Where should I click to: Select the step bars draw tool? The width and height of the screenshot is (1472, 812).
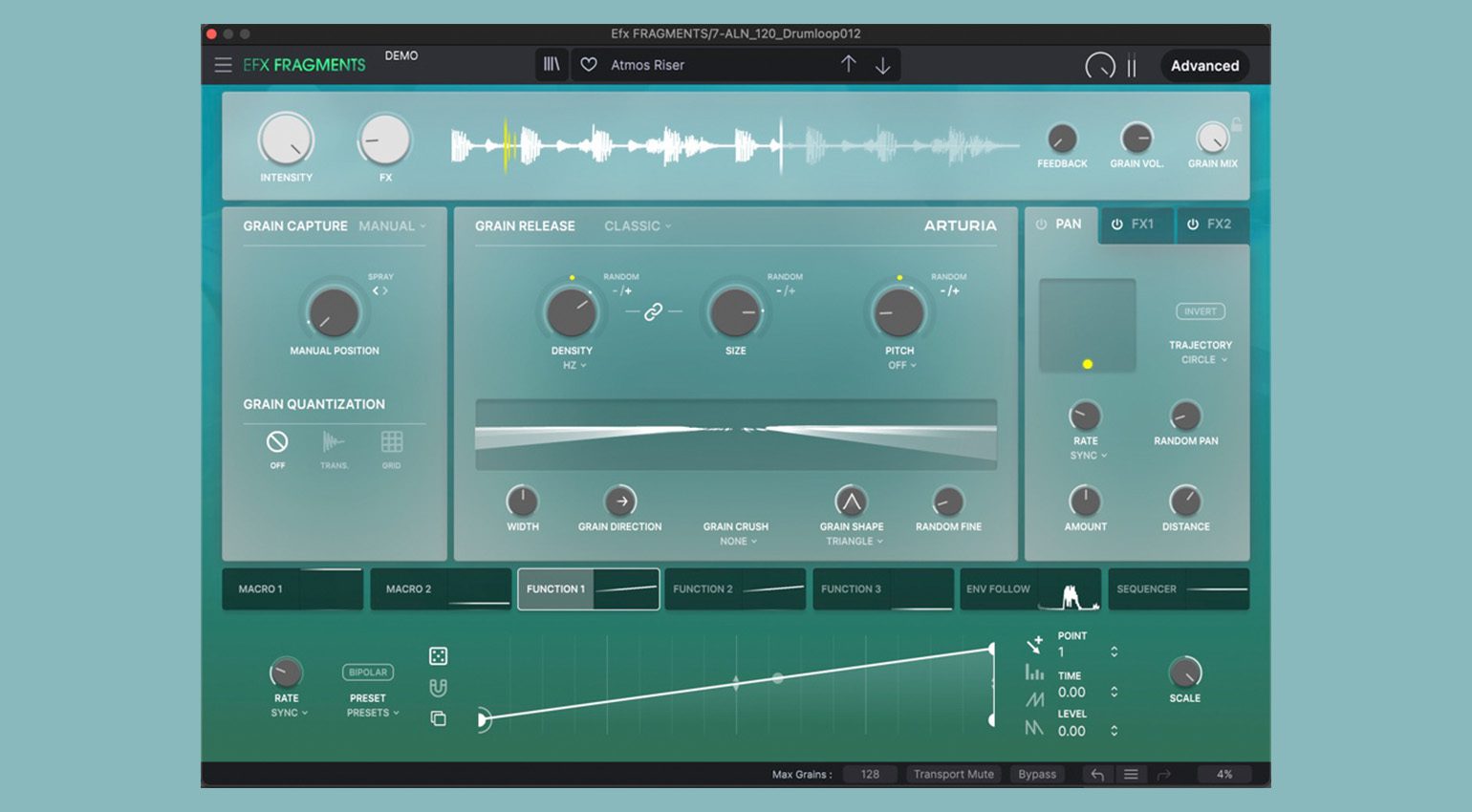[1034, 673]
